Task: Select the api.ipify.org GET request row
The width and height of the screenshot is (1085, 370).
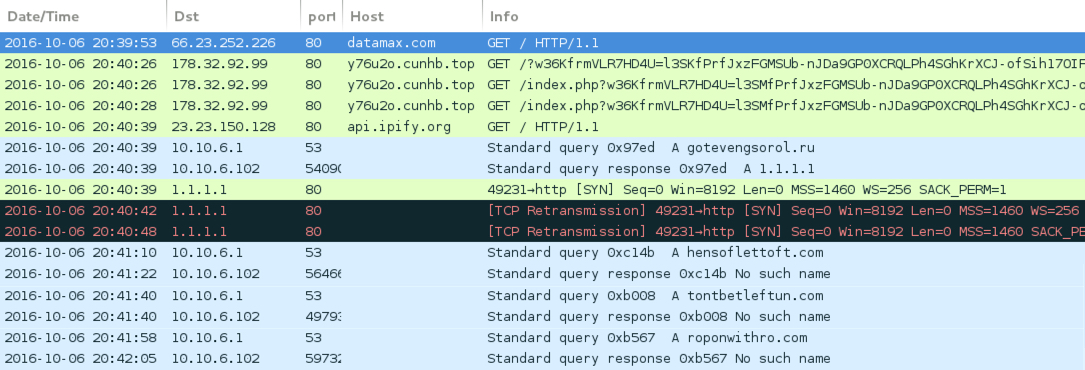Action: 542,127
